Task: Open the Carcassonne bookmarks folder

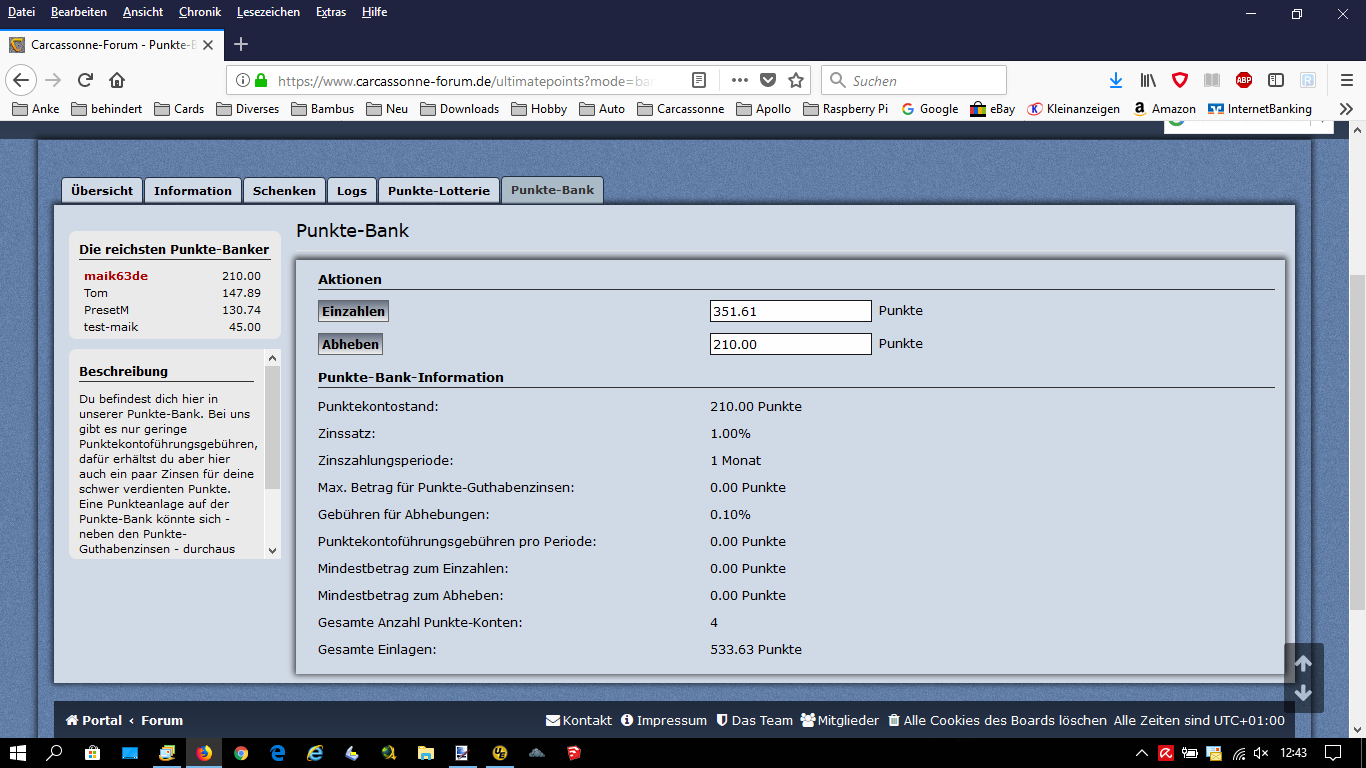Action: coord(680,109)
